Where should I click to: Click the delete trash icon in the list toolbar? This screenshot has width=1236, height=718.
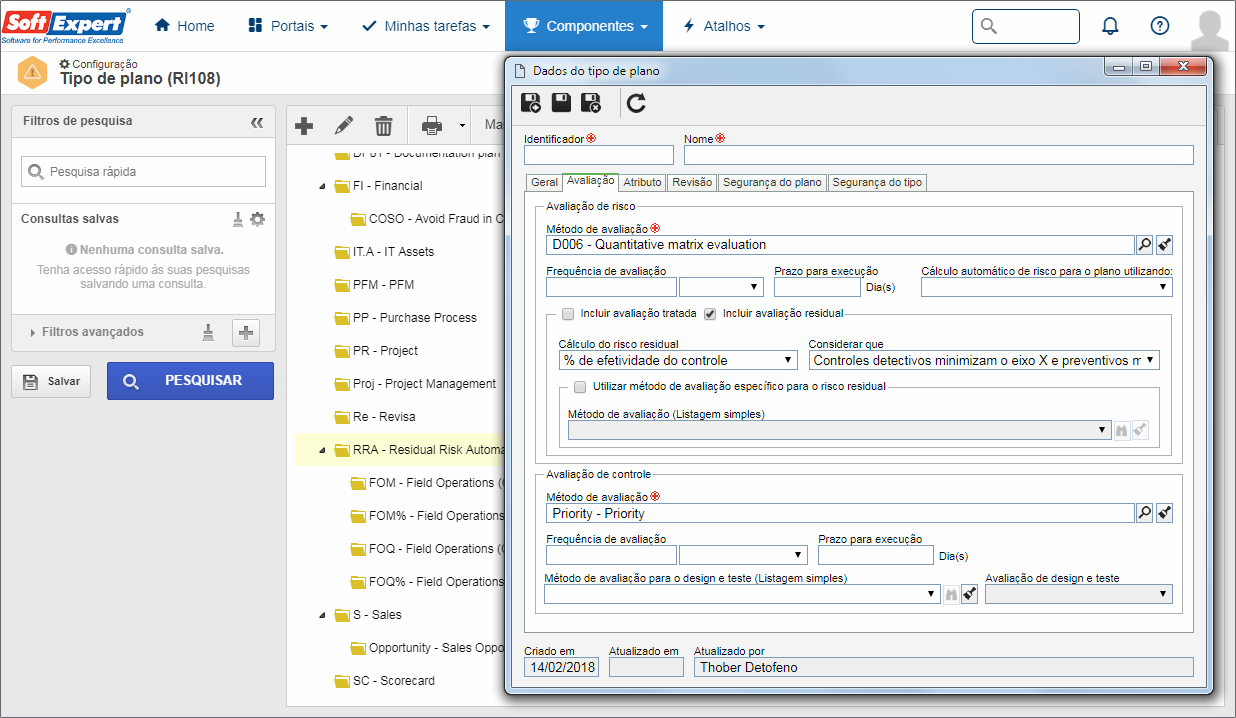click(x=384, y=125)
